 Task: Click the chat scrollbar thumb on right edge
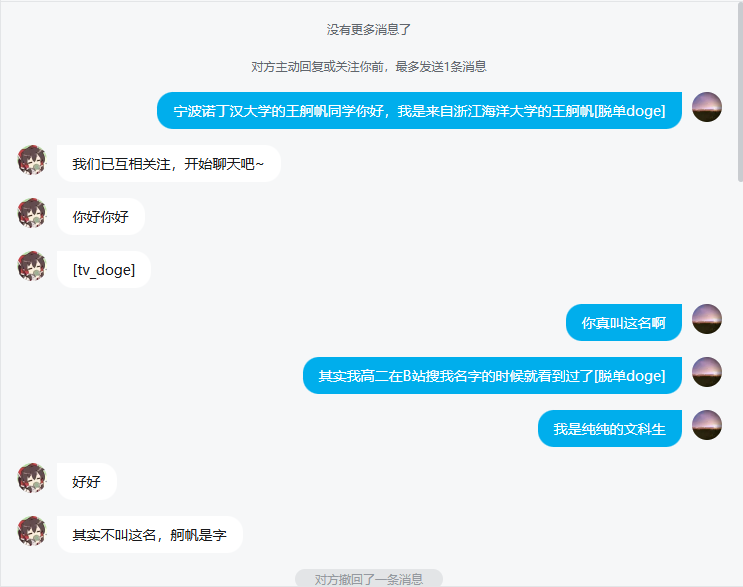[740, 92]
